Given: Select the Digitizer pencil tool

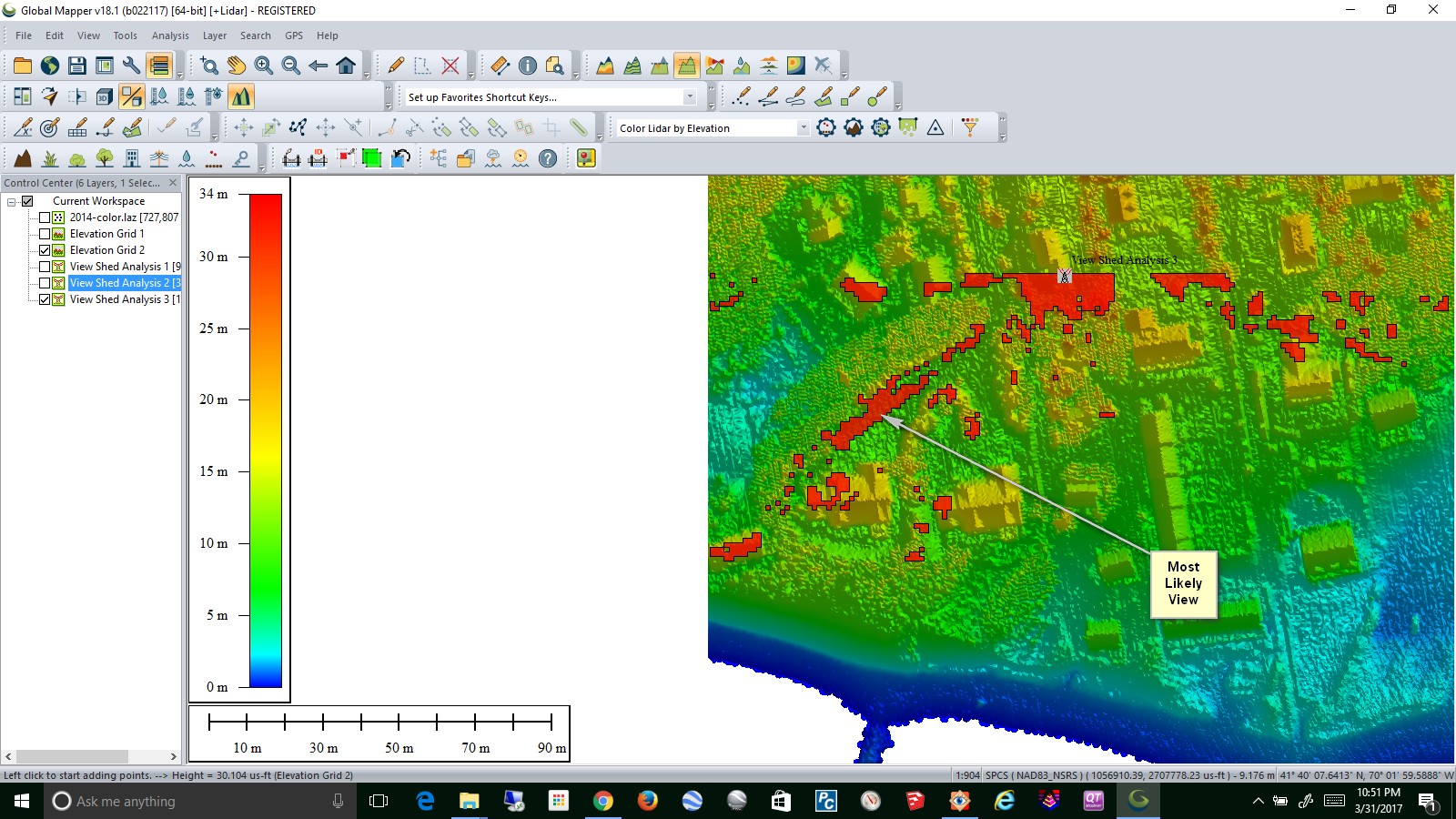Looking at the screenshot, I should [x=396, y=66].
